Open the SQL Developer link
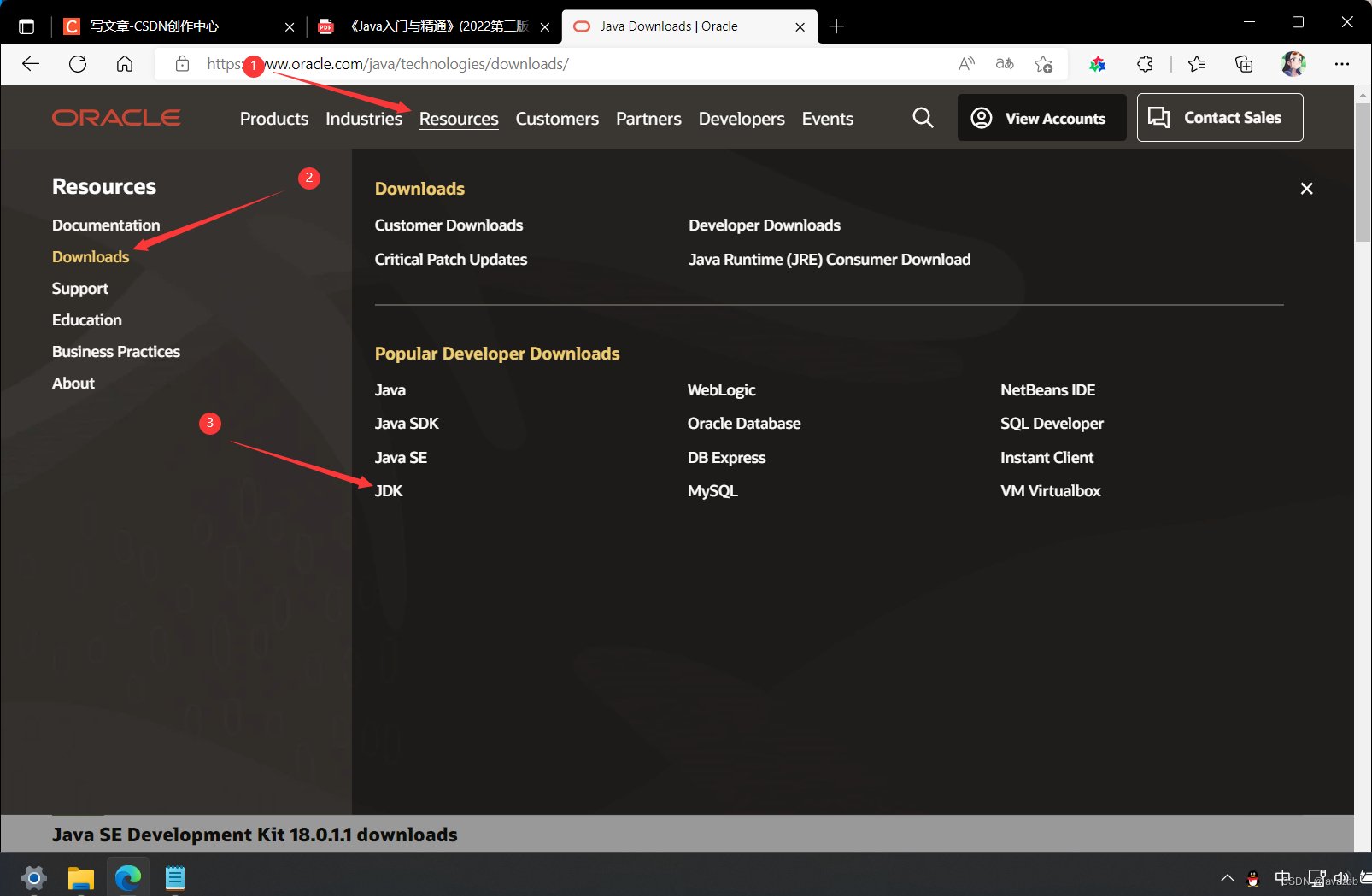 [x=1052, y=424]
